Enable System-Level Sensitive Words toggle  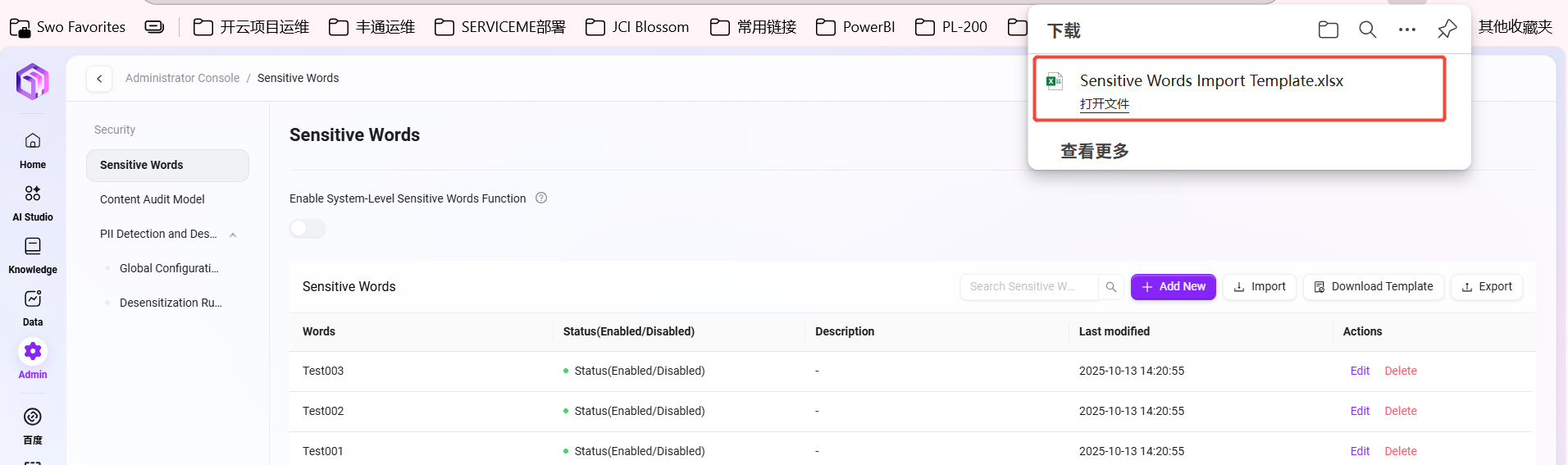coord(308,228)
